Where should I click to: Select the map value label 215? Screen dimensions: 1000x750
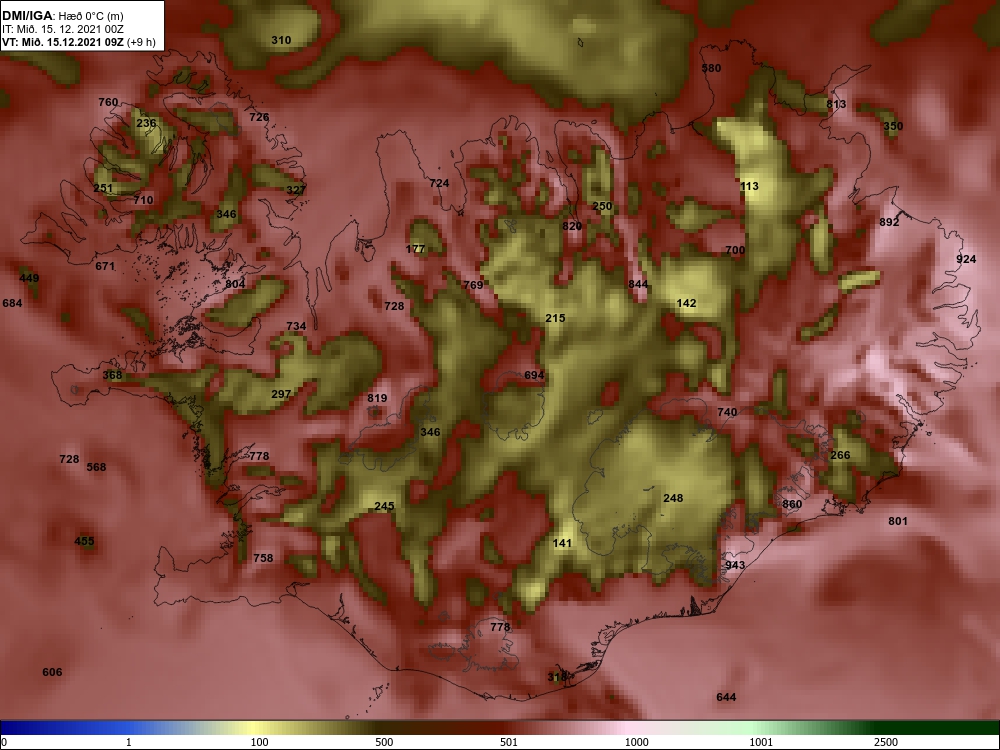[x=555, y=318]
